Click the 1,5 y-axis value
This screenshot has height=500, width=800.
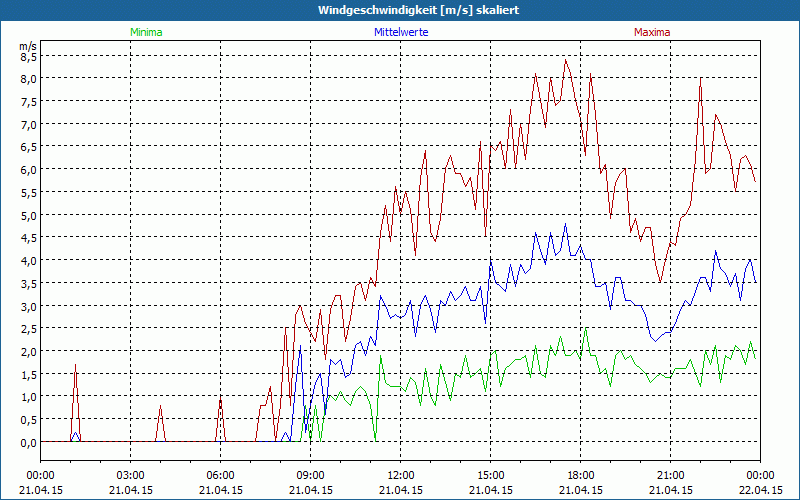pyautogui.click(x=28, y=374)
